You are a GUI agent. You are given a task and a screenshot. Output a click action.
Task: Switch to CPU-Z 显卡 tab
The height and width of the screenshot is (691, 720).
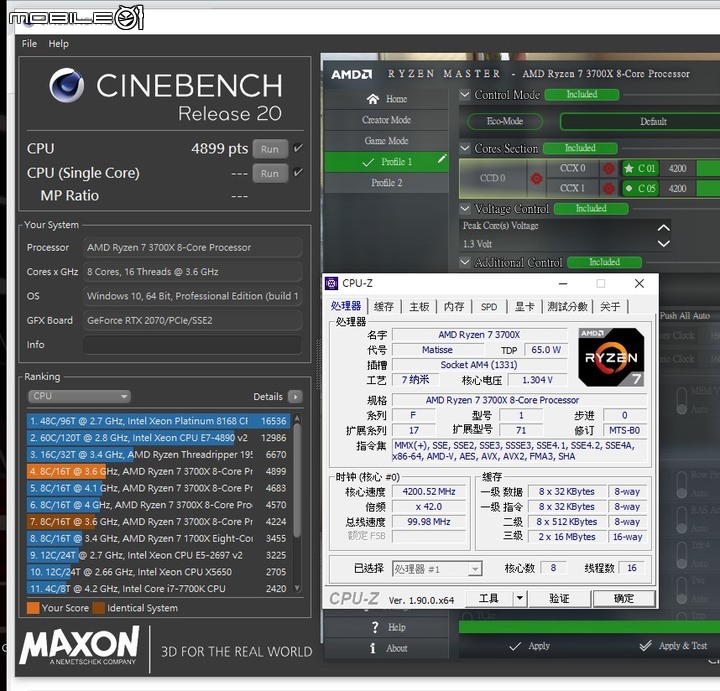coord(524,307)
